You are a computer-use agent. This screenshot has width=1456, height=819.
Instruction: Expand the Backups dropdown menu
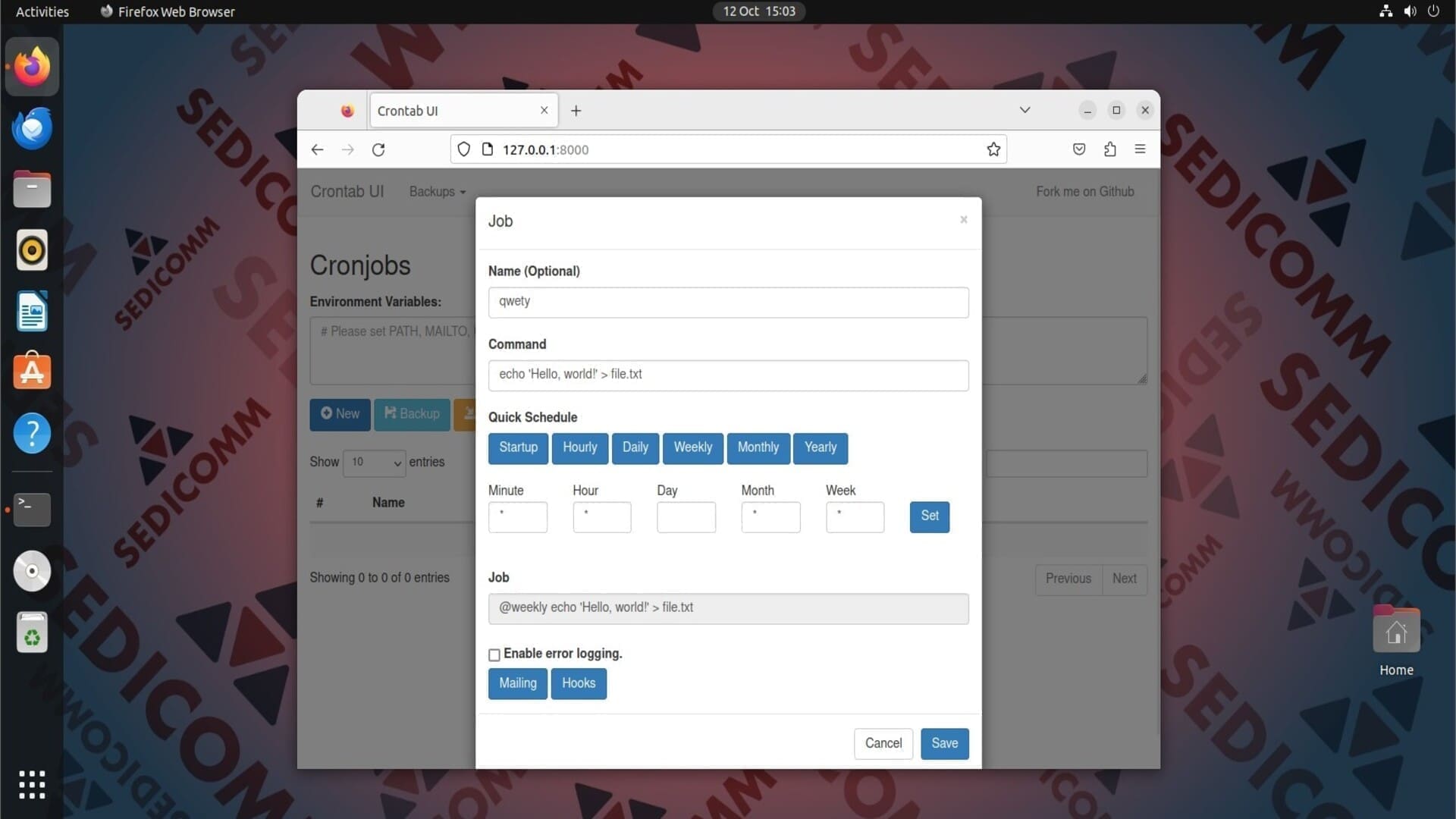[438, 192]
